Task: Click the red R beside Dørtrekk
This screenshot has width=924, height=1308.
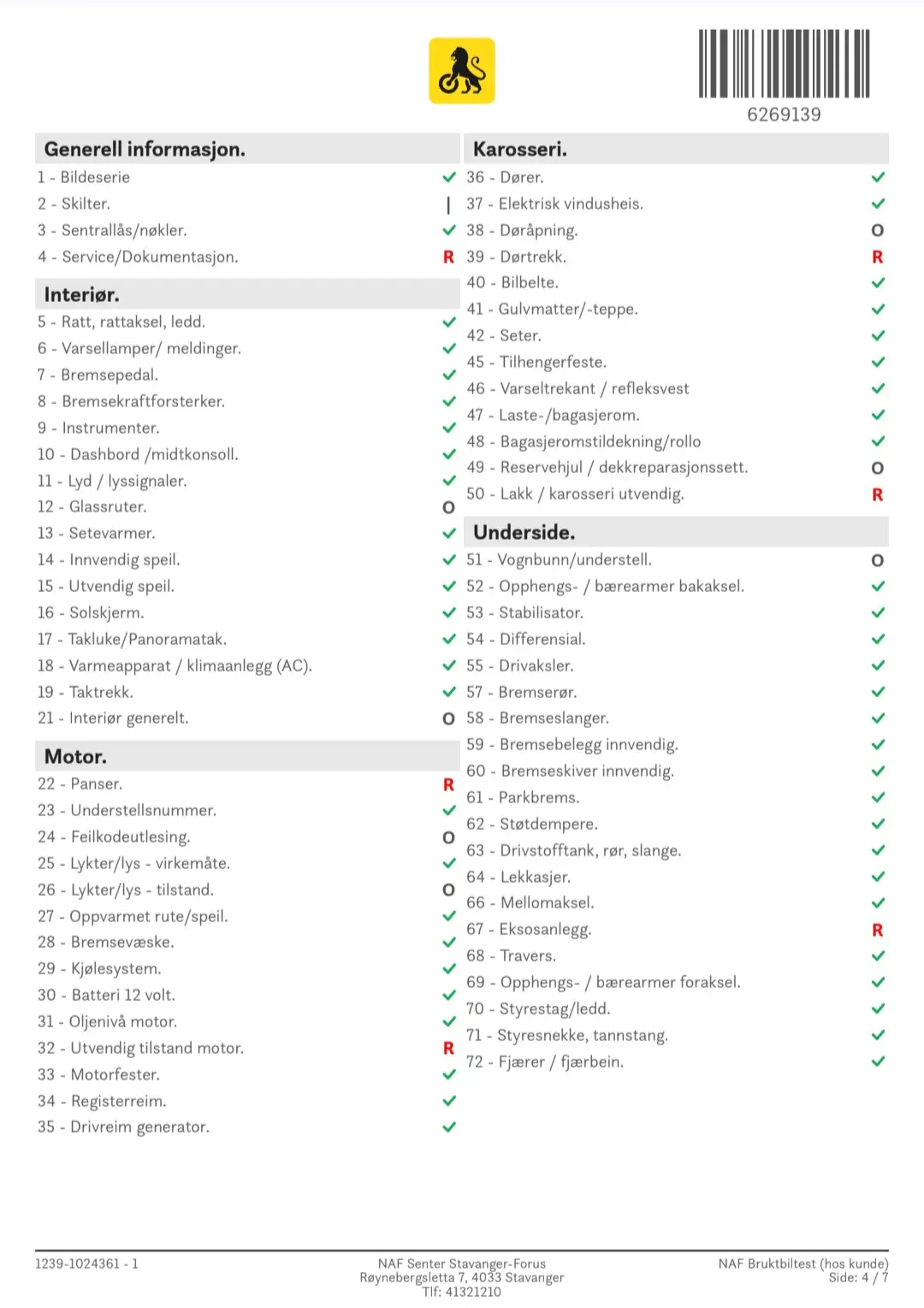Action: [877, 257]
